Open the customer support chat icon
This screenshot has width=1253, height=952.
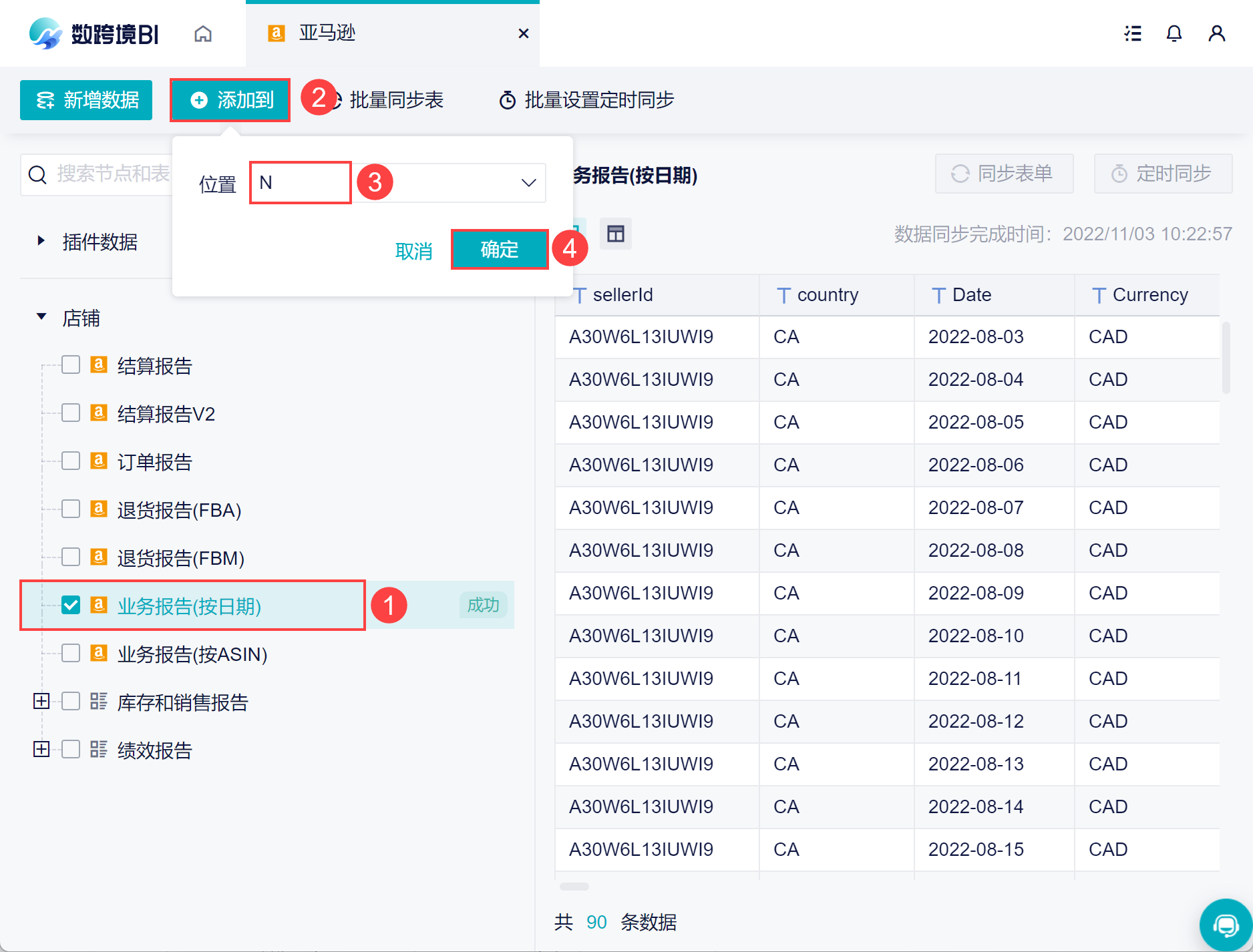1226,925
